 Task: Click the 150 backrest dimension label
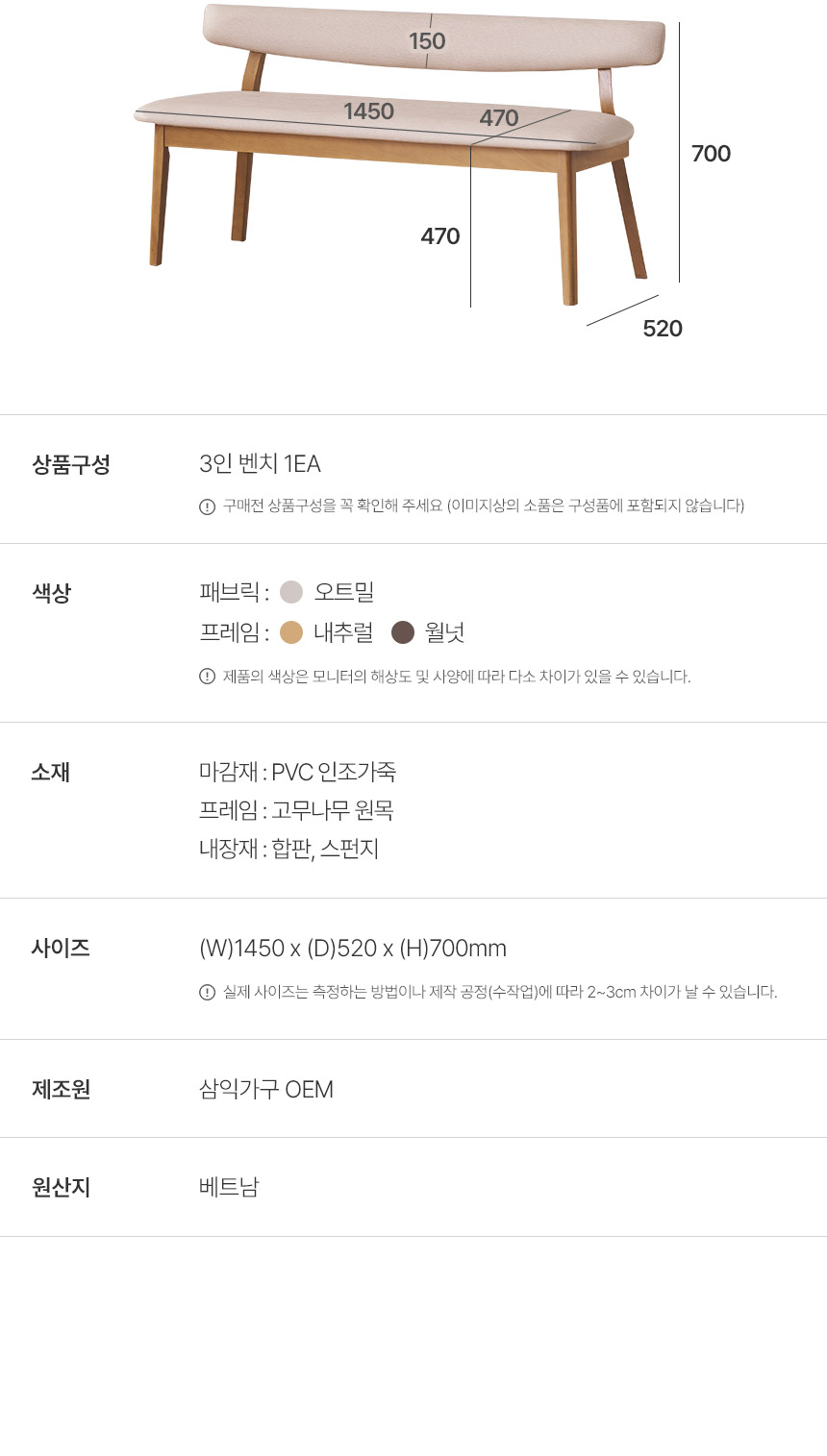click(x=427, y=41)
